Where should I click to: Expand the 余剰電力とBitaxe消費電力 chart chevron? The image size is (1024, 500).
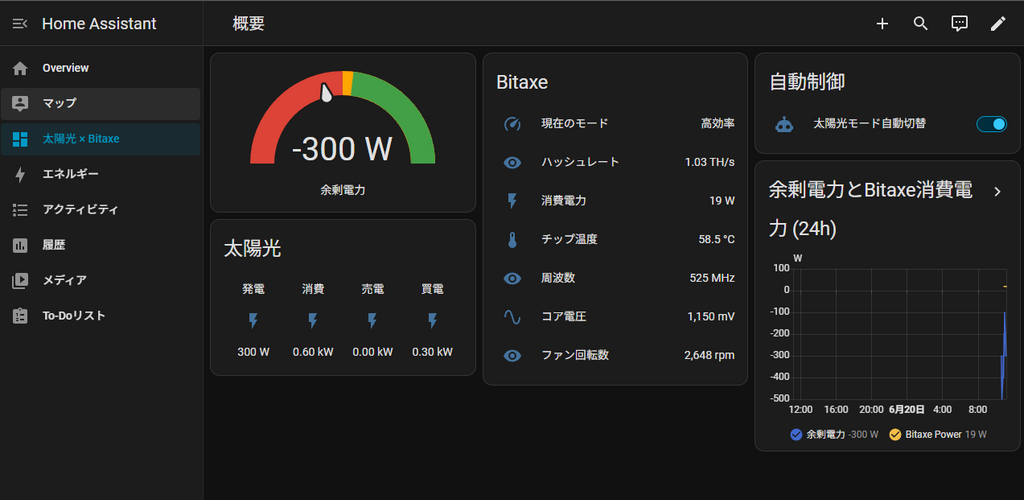997,191
